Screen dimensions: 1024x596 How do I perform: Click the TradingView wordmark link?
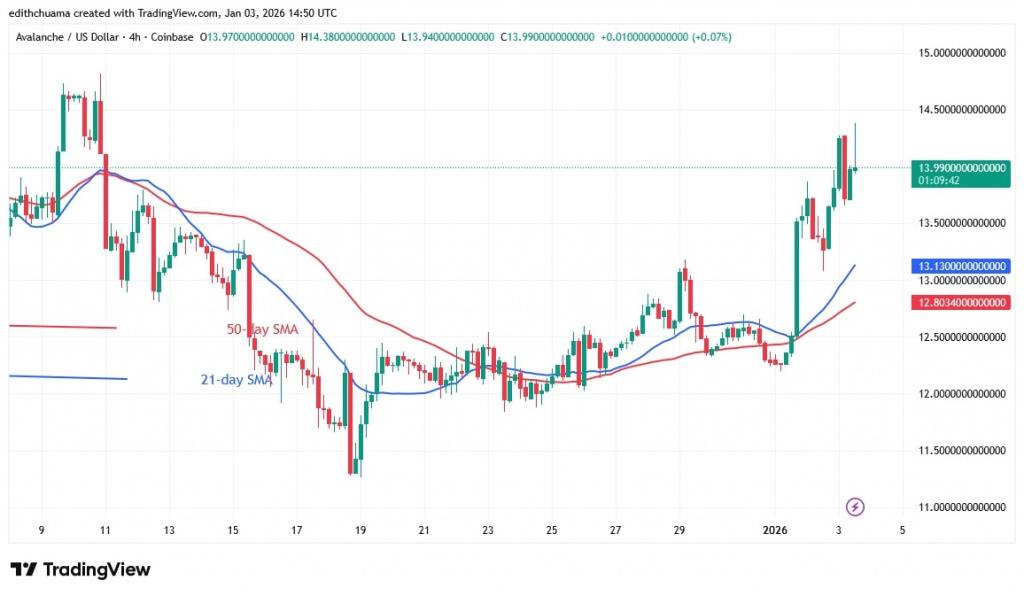(x=95, y=569)
